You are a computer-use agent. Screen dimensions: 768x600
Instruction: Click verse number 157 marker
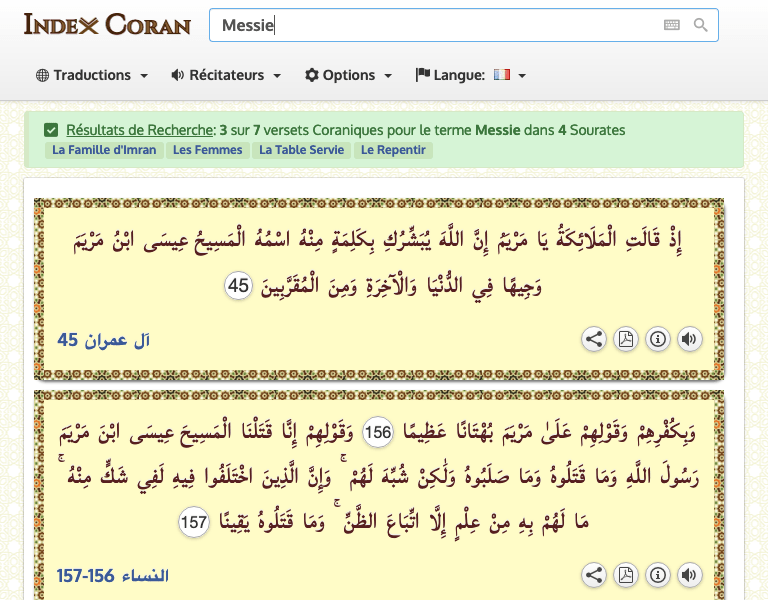tap(193, 522)
